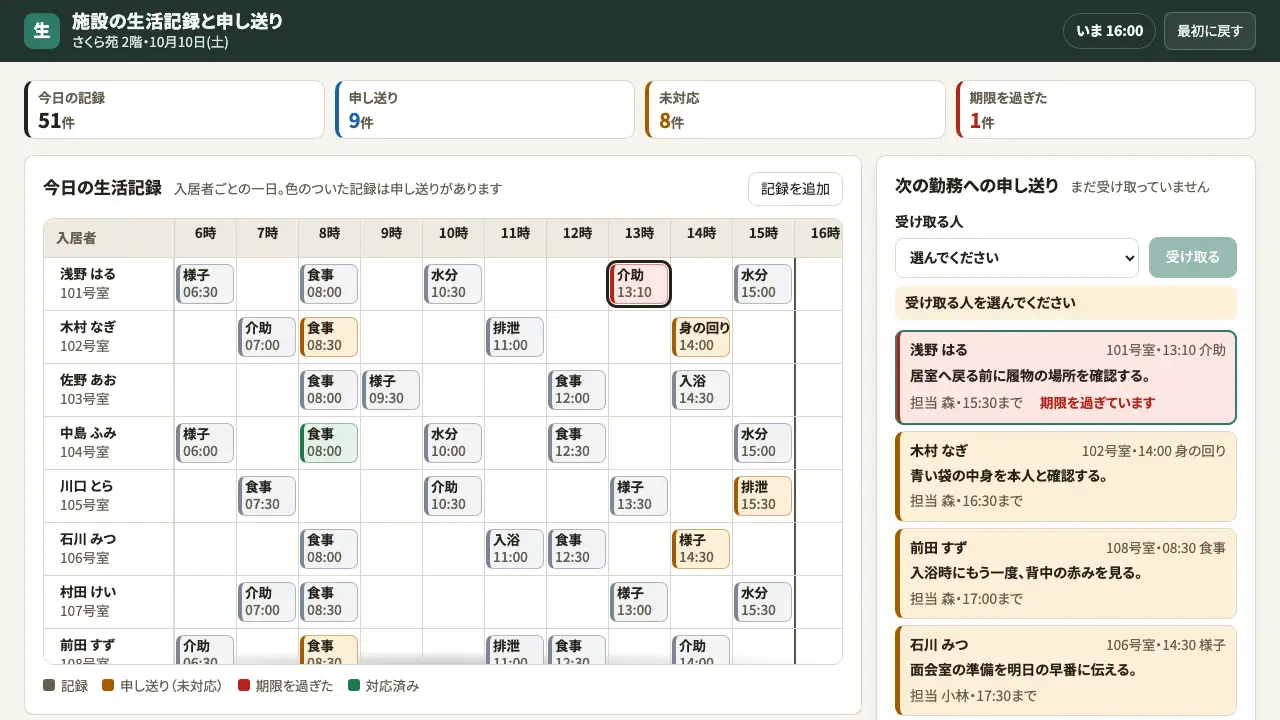This screenshot has height=720, width=1280.
Task: Click the 期限を過ぎた 1件 summary card
Action: [1106, 110]
